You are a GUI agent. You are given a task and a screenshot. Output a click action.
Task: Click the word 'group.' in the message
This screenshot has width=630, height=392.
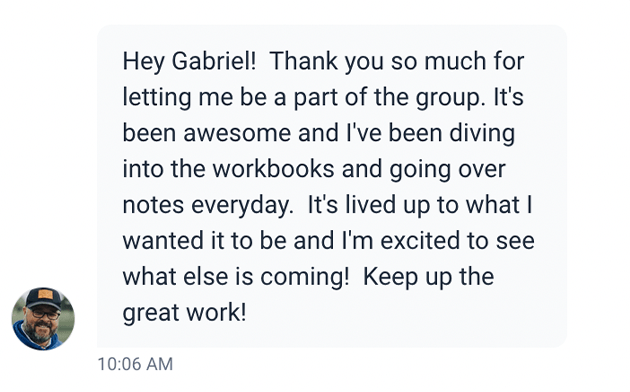(448, 98)
